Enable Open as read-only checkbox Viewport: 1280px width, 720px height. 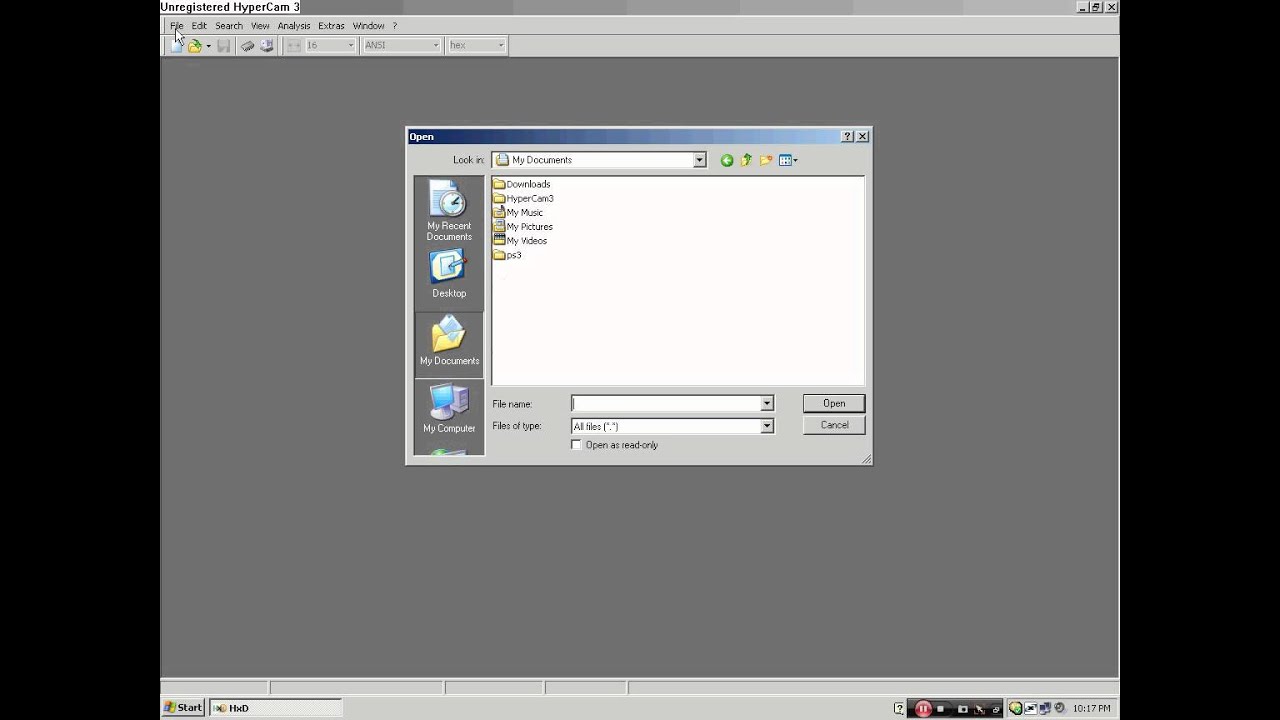pos(576,445)
